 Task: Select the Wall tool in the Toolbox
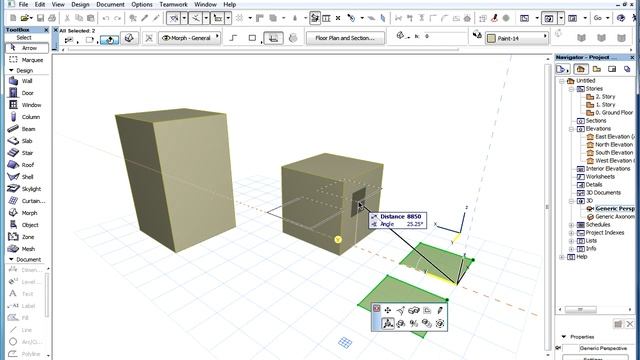(27, 81)
